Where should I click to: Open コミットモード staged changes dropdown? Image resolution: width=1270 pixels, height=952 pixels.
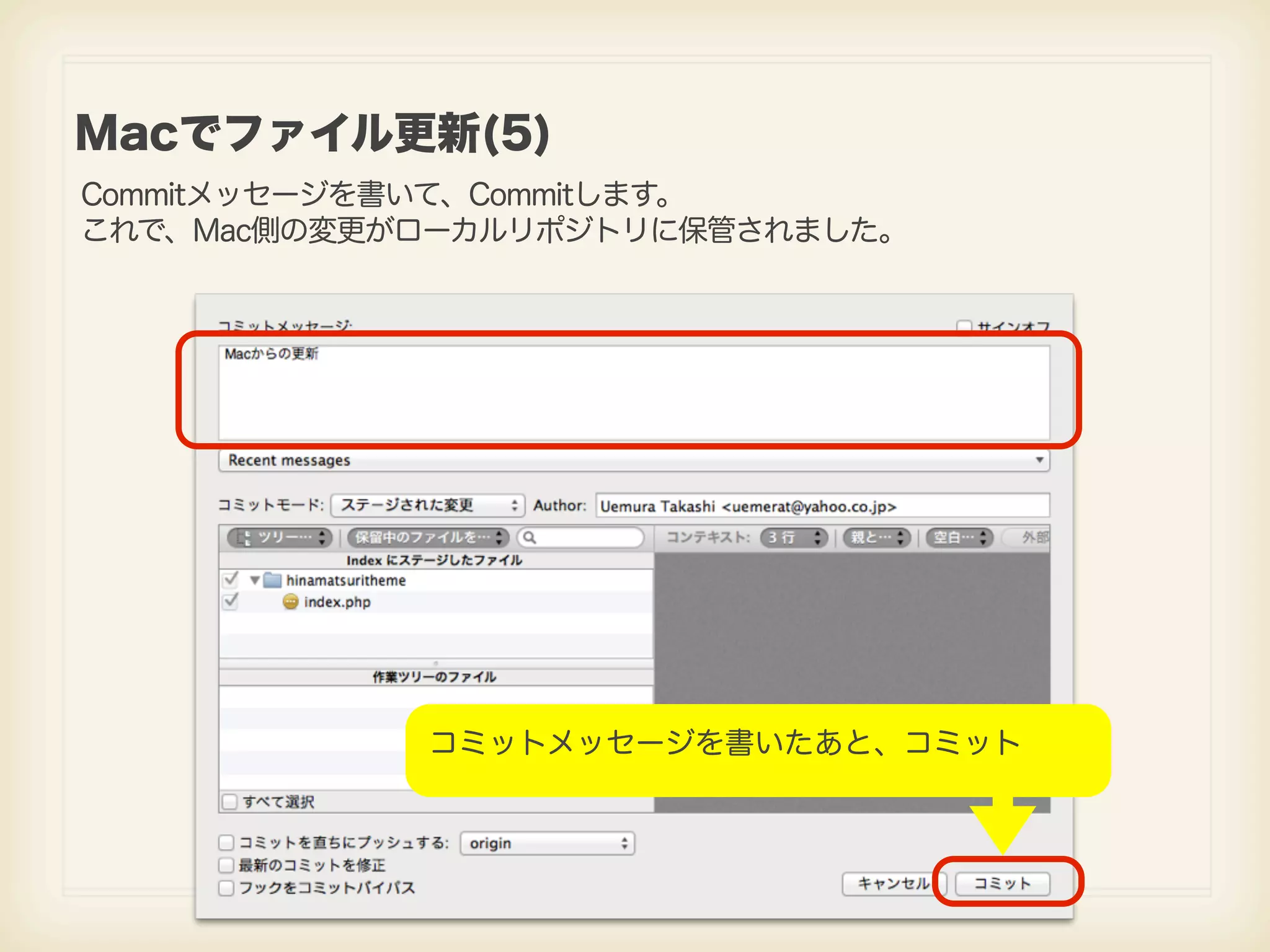[x=428, y=505]
